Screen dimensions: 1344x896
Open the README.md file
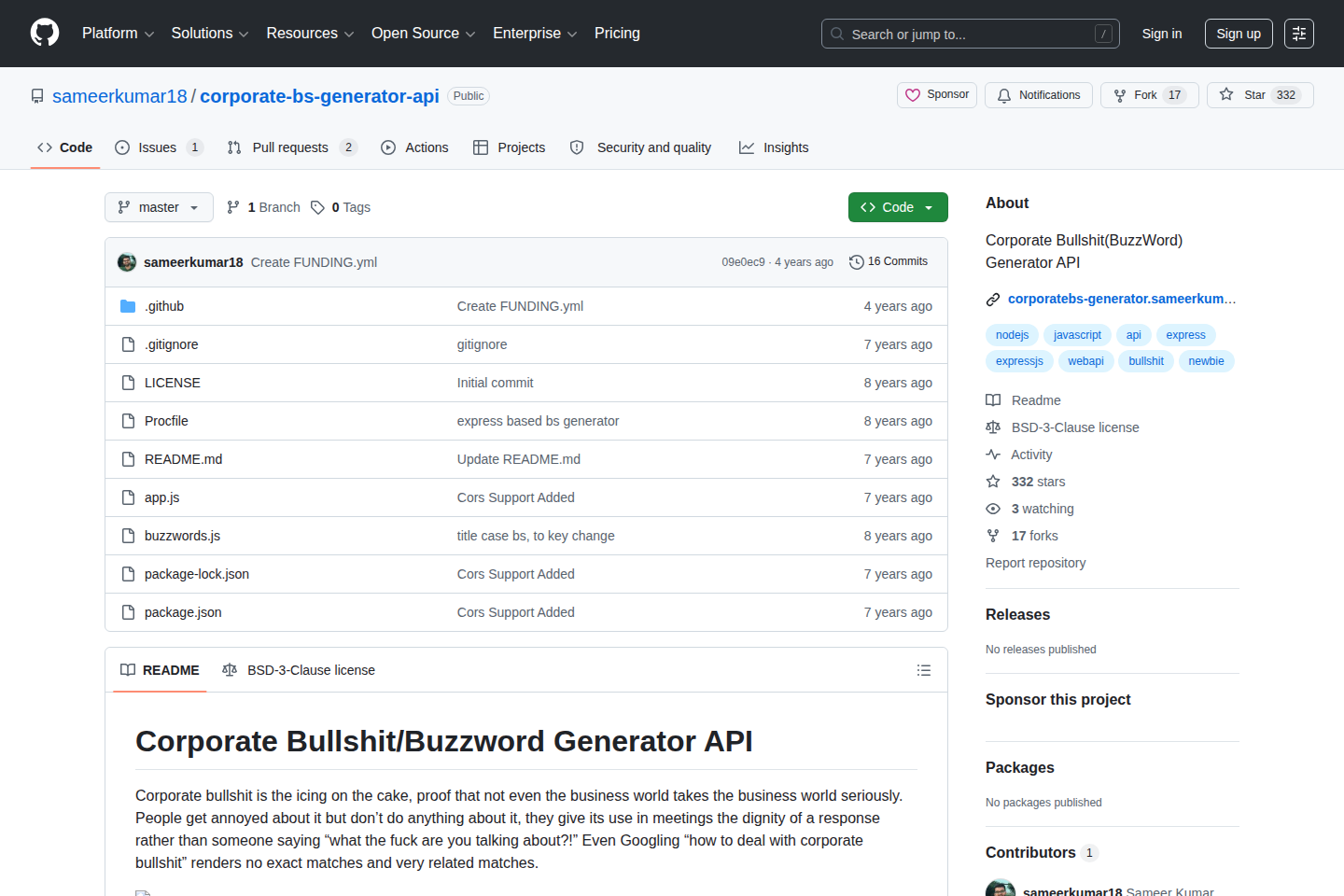[x=183, y=458]
